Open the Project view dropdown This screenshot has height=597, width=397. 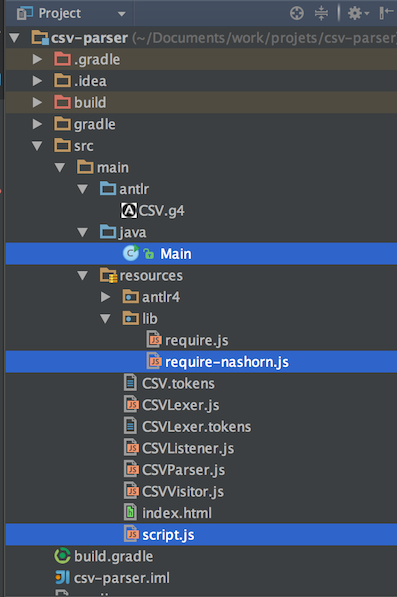(71, 14)
